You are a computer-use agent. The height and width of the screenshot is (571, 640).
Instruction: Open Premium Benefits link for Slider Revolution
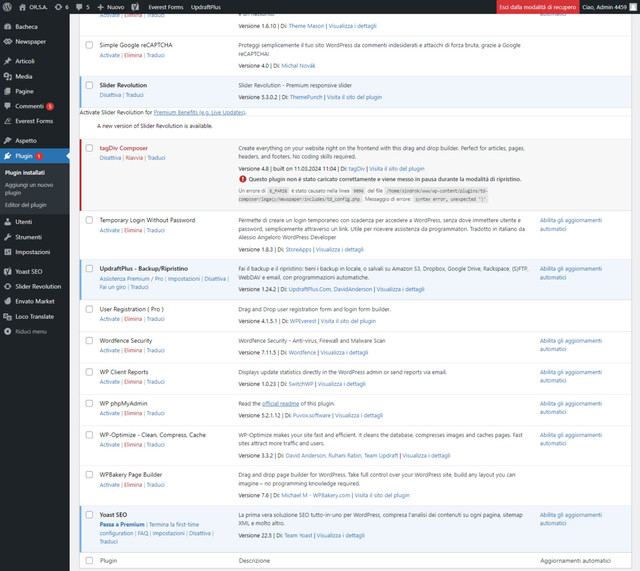[x=199, y=112]
